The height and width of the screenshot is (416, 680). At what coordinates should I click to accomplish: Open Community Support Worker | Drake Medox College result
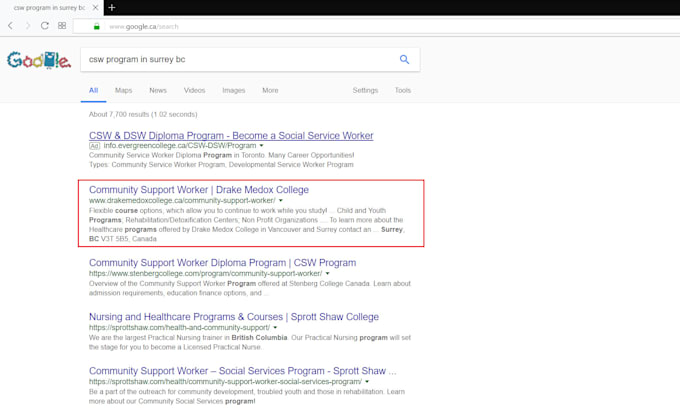coord(199,190)
